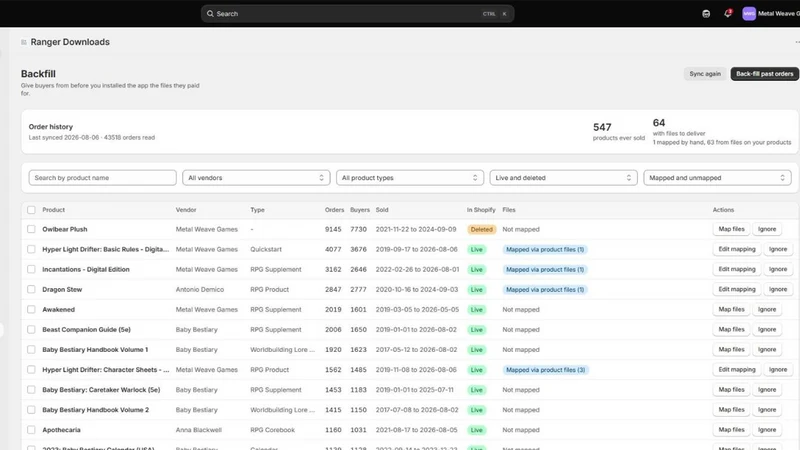The image size is (800, 450).
Task: Click Ignore for Apothecaria
Action: 767,430
